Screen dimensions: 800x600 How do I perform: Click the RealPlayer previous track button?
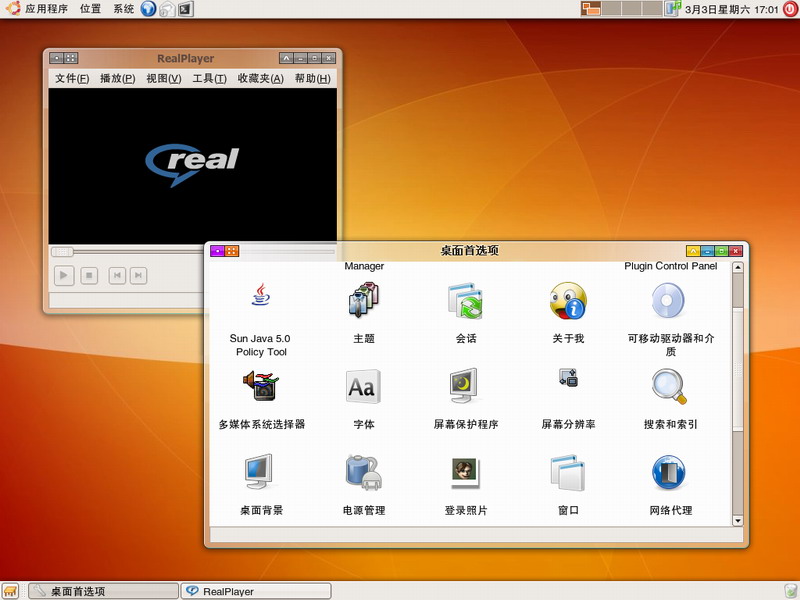pyautogui.click(x=117, y=276)
